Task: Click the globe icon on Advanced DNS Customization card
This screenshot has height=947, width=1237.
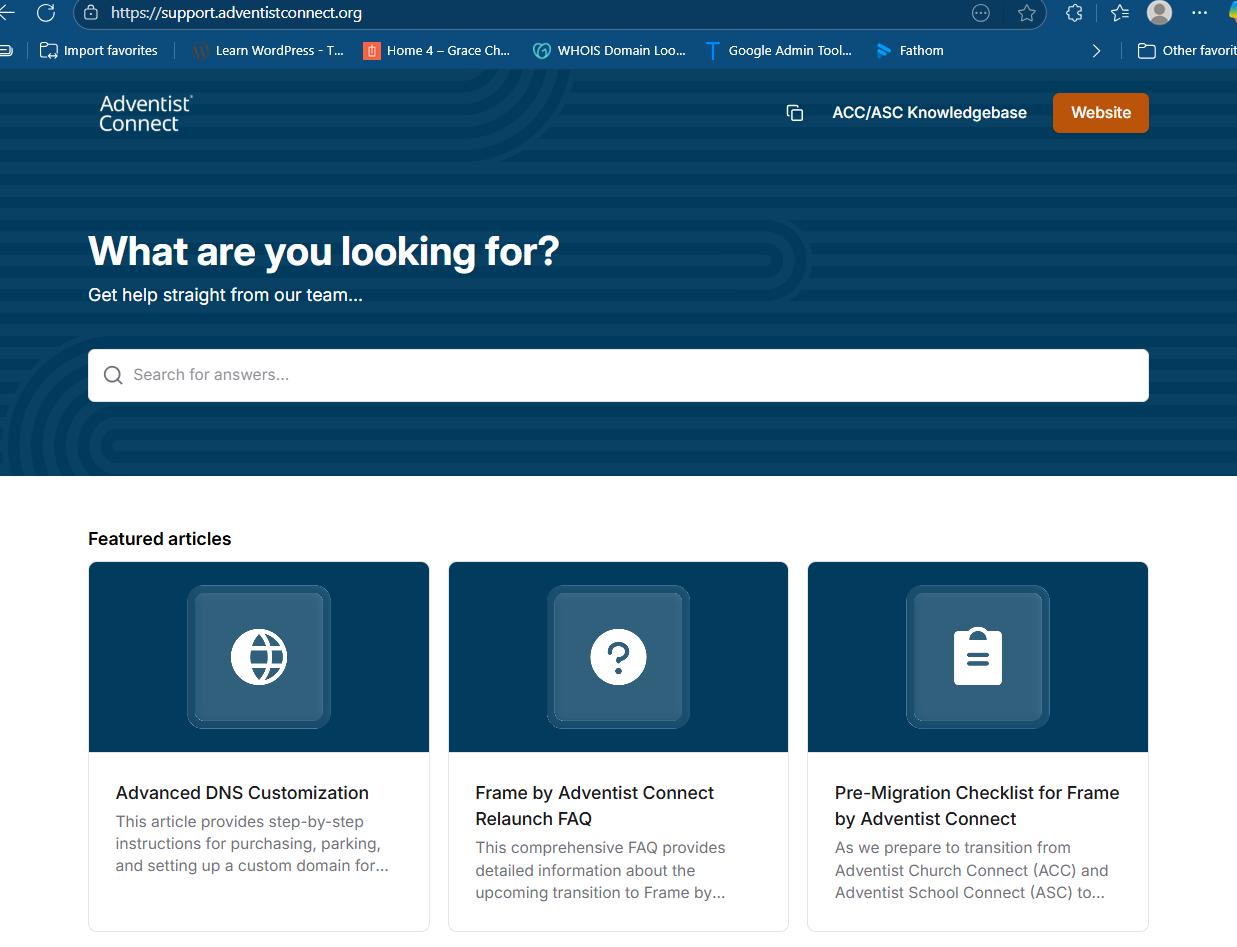Action: [258, 657]
